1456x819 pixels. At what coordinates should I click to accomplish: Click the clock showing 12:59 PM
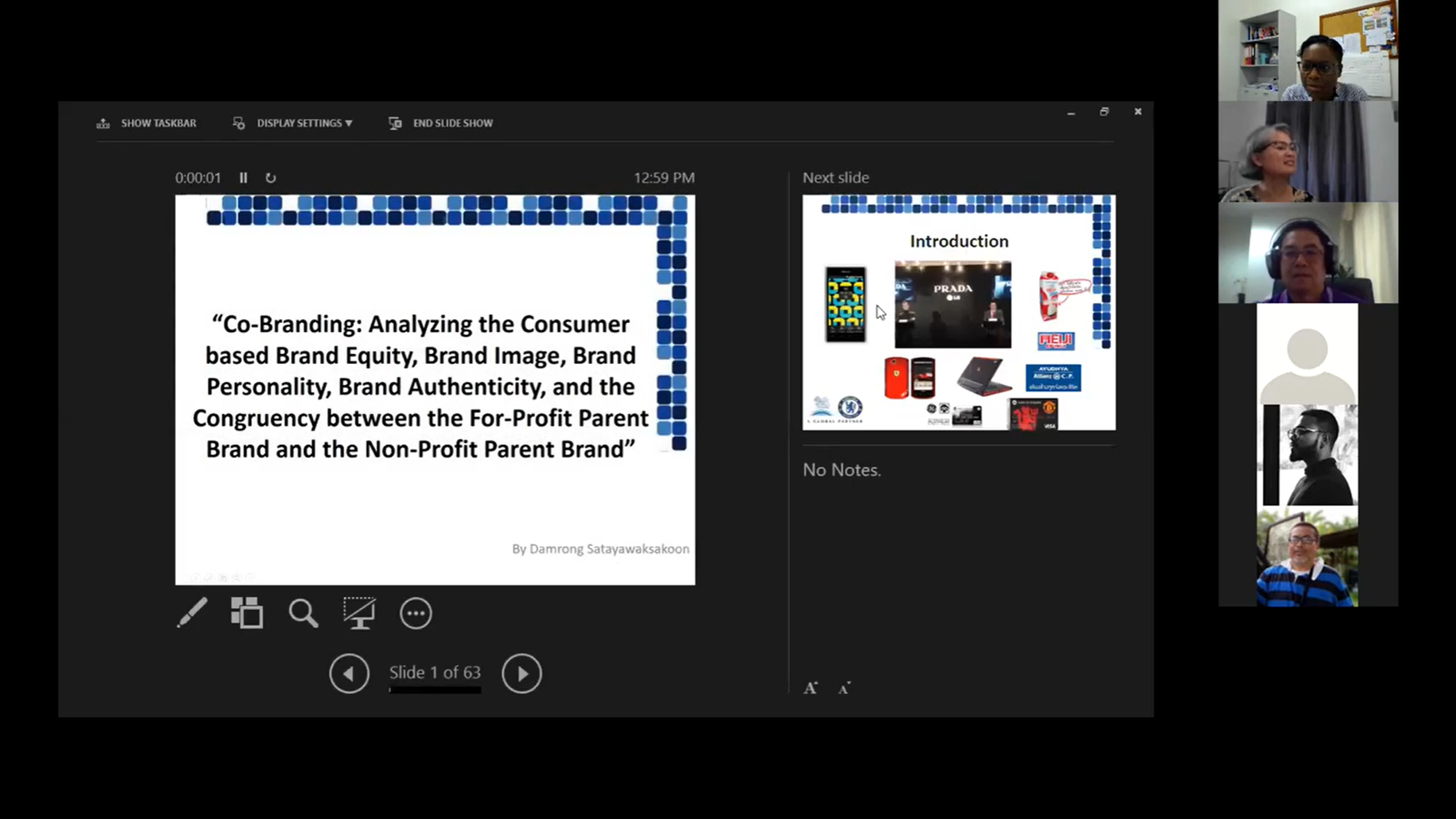click(664, 177)
